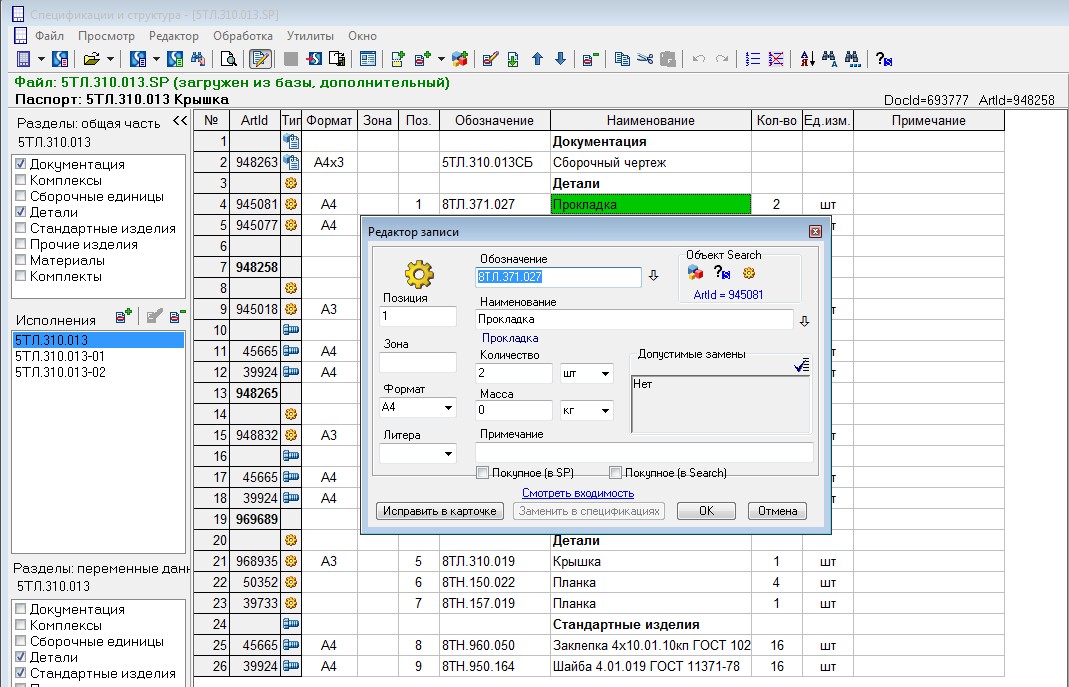Click the A-Я sort icon in toolbar

(808, 59)
